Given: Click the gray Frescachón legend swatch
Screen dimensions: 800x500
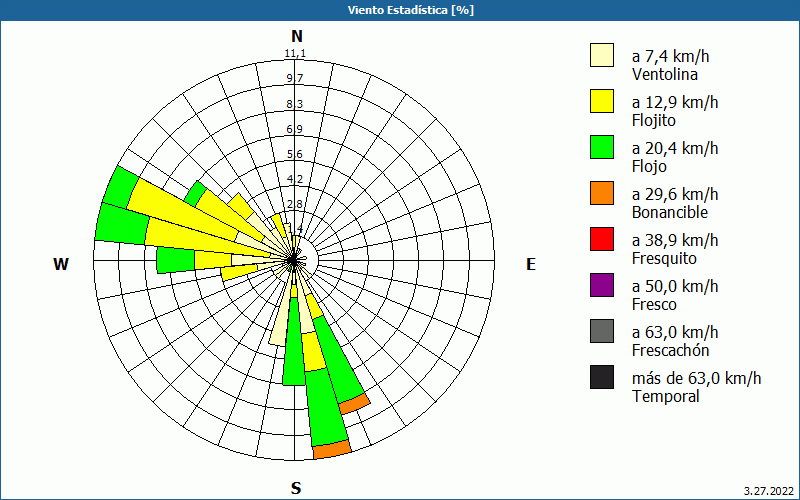Looking at the screenshot, I should pos(602,331).
